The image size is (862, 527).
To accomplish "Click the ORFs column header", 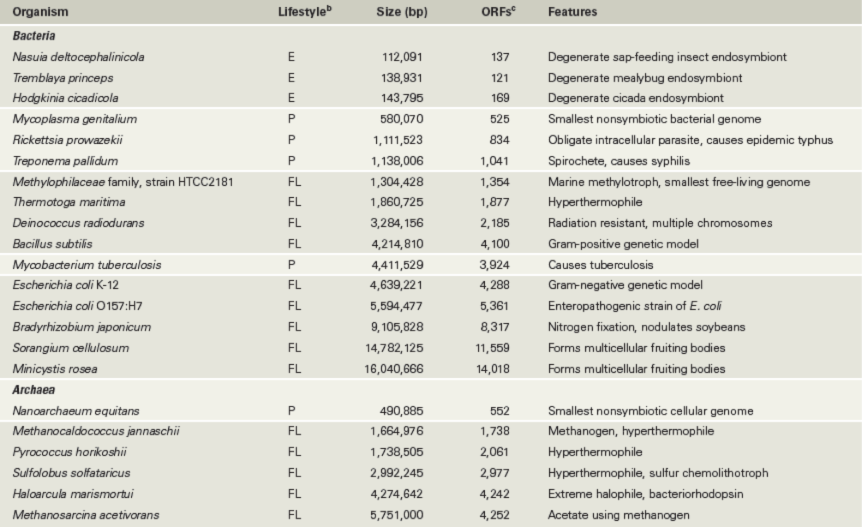I will pos(498,11).
